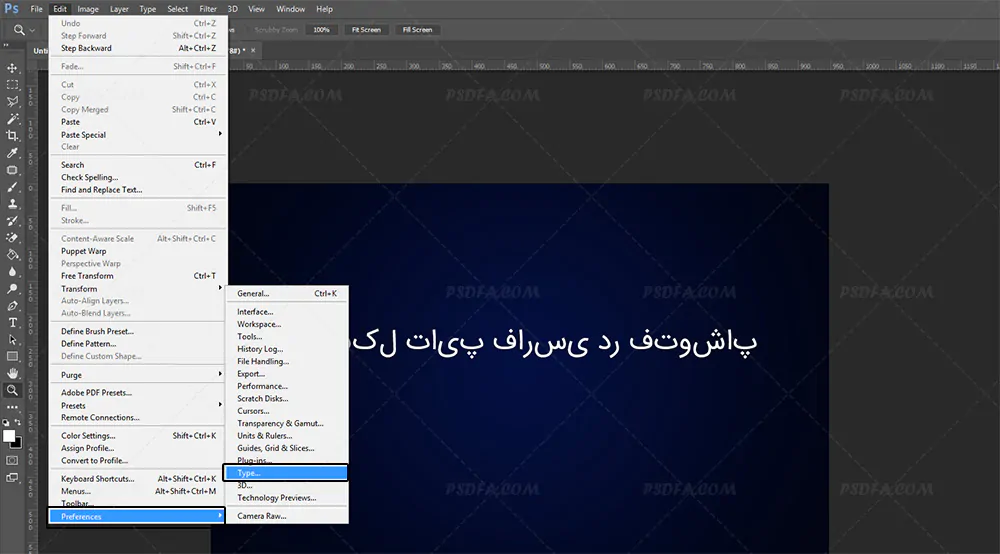
Task: Select the Zoom tool in the toolbar
Action: click(12, 390)
